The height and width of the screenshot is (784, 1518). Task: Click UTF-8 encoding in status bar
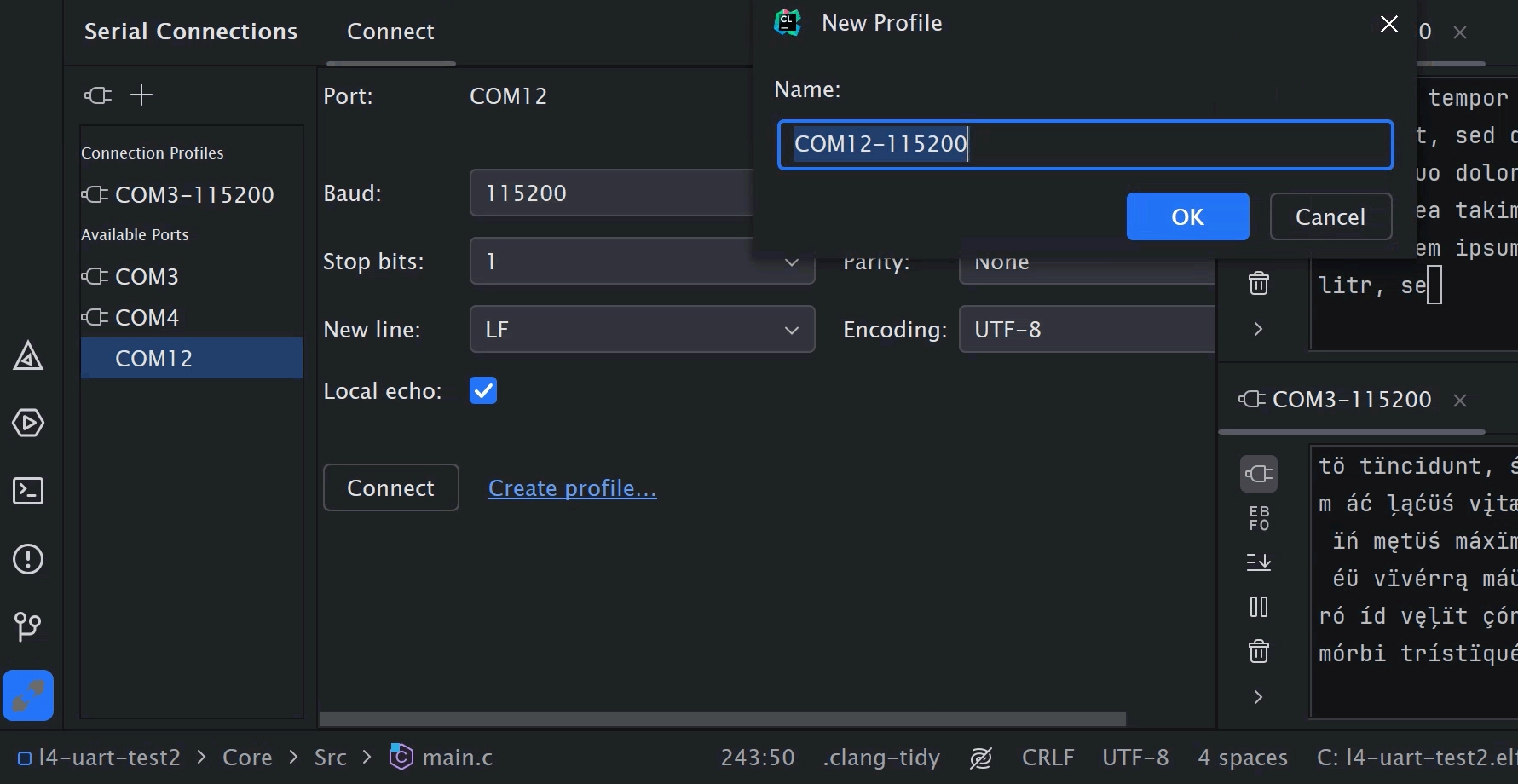click(1135, 758)
